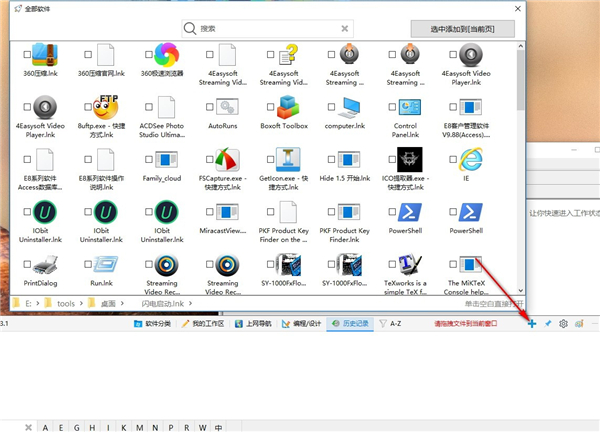Enable the ACDSee Photo Studio checkbox
Image resolution: width=600 pixels, height=432 pixels.
pos(149,107)
